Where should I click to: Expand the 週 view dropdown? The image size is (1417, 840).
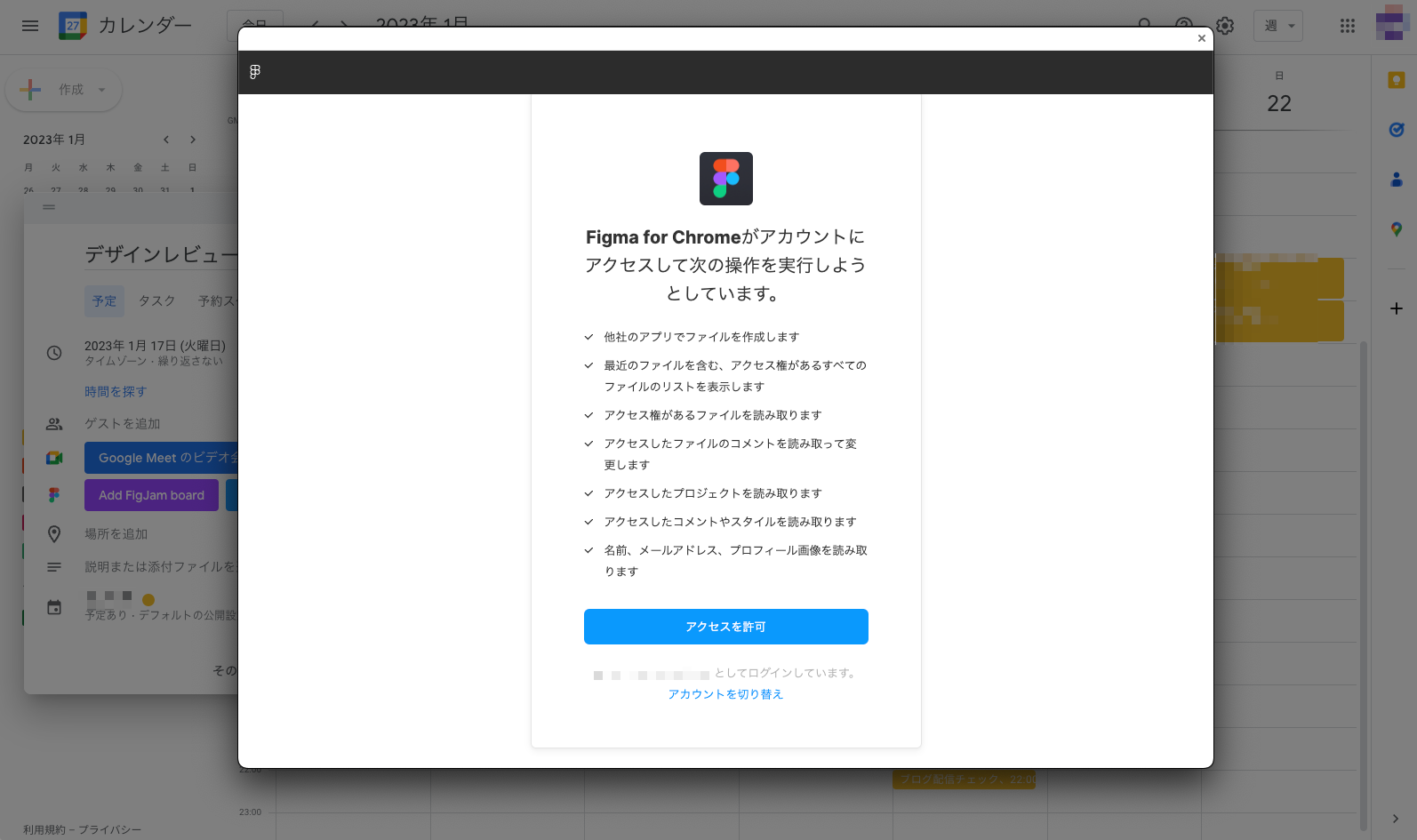1278,26
